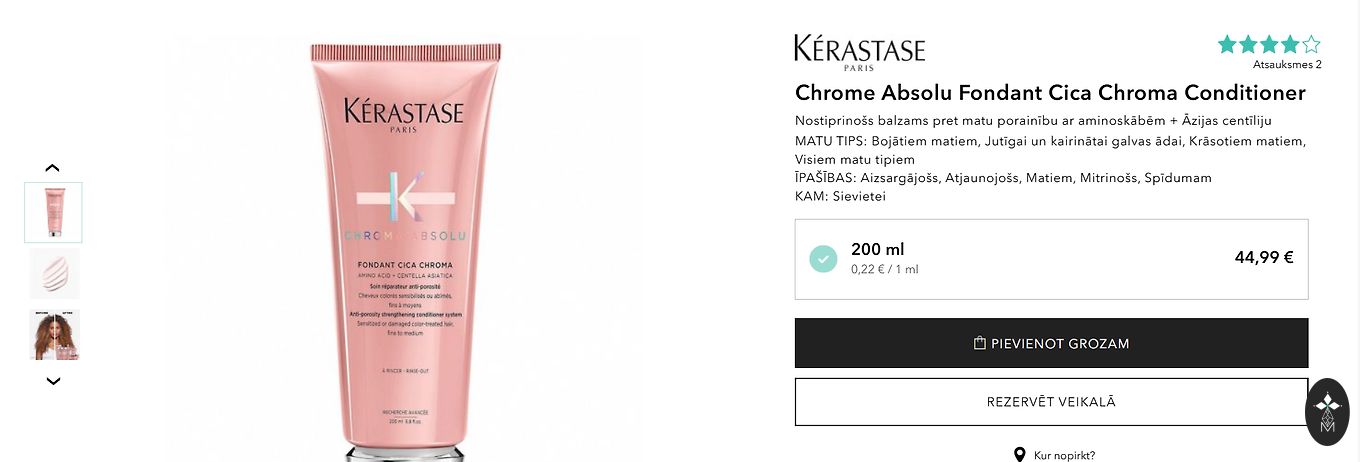Image resolution: width=1366 pixels, height=462 pixels.
Task: Click the up chevron above the thumbnails
Action: [x=53, y=168]
